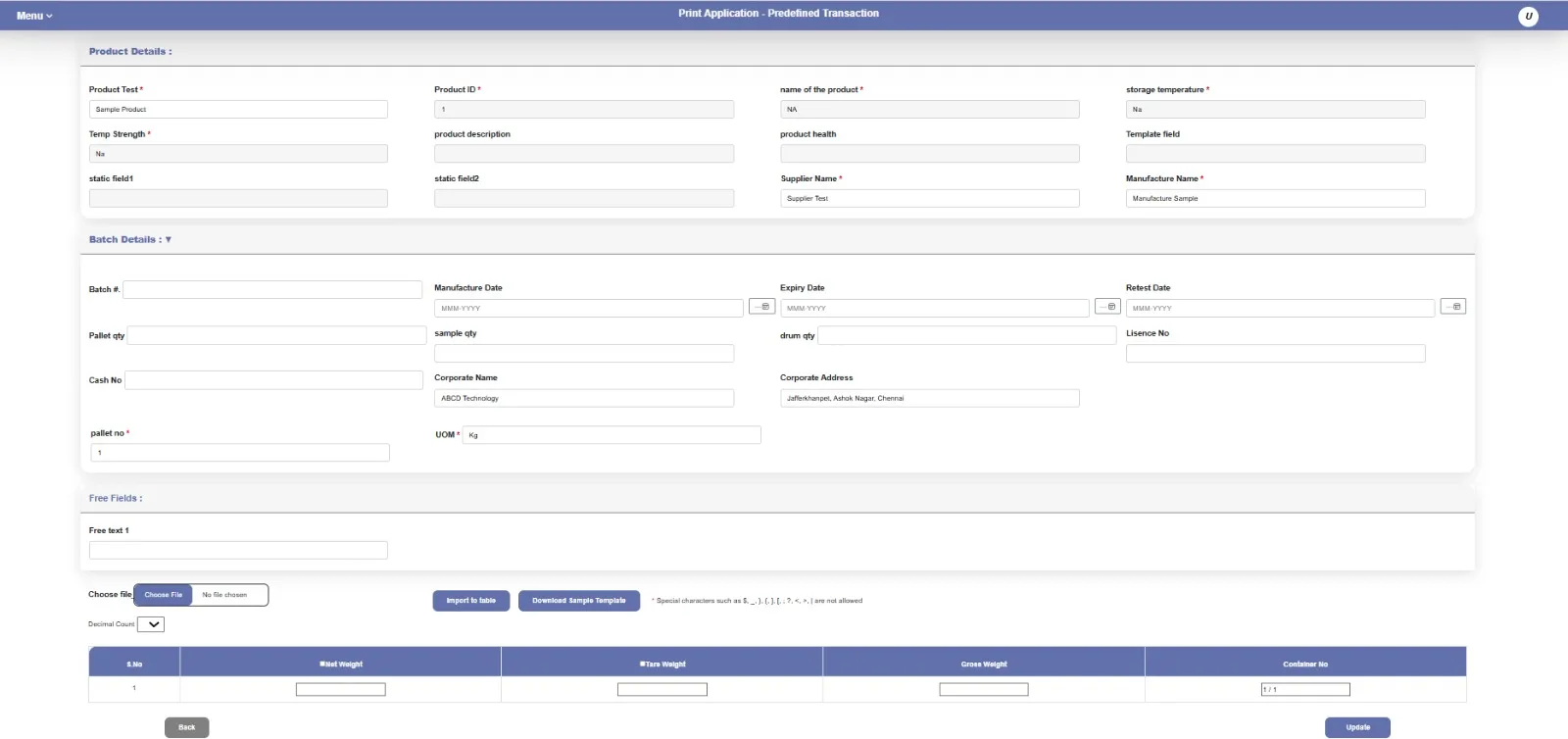Click the static field2 input
The image size is (1568, 739).
584,198
